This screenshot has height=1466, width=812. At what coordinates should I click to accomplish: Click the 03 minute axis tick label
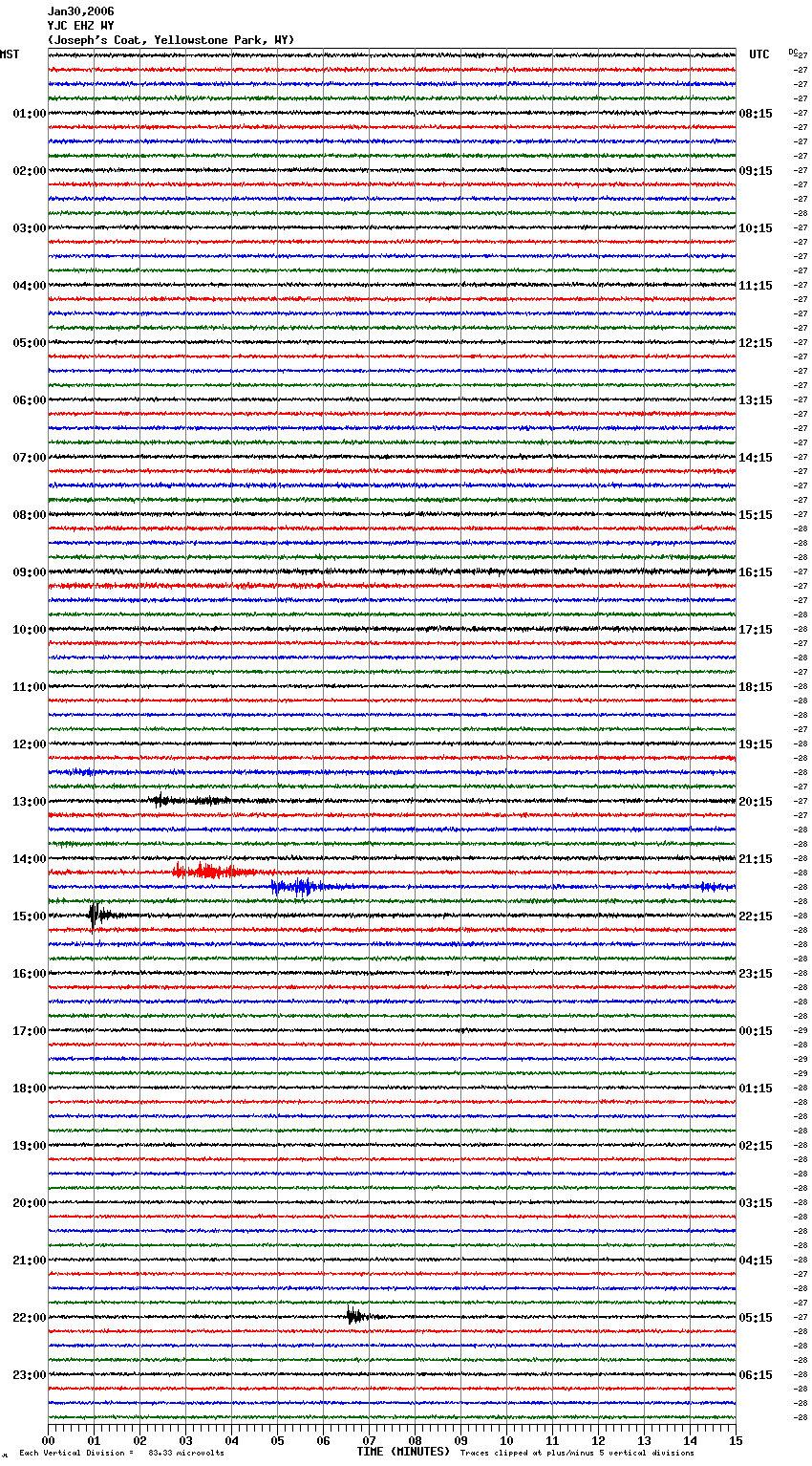[185, 1440]
